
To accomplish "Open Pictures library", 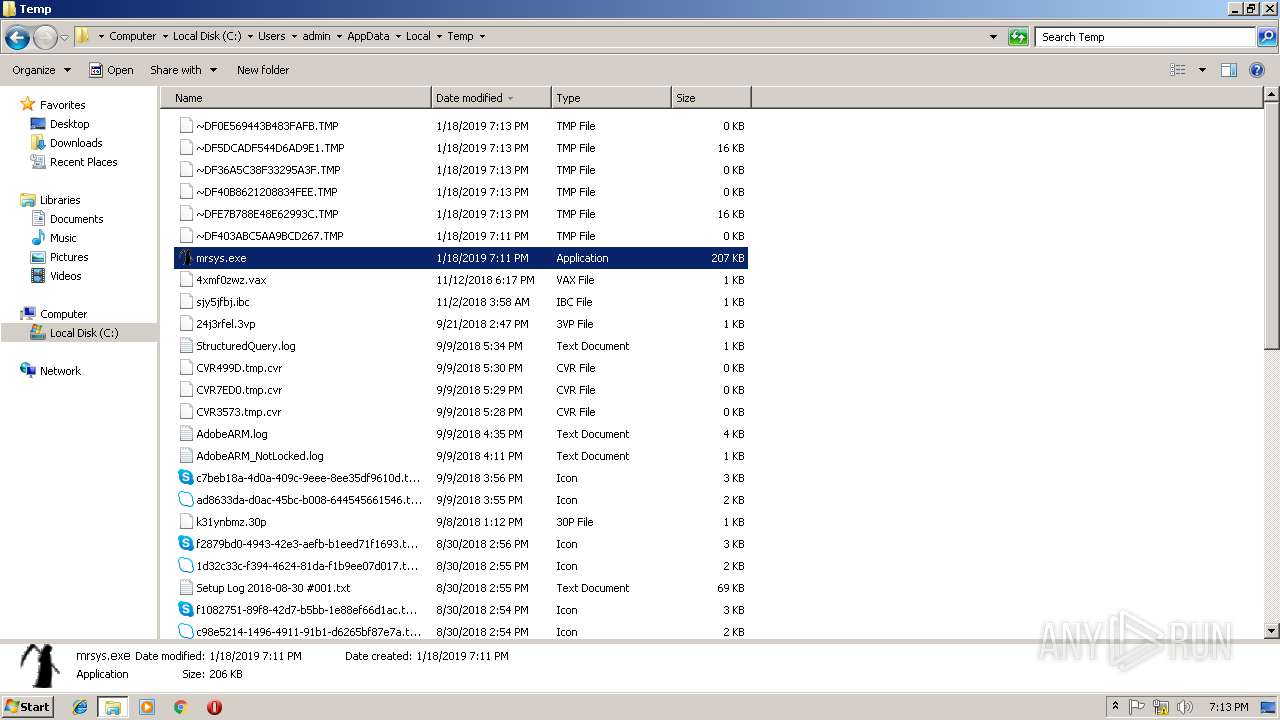I will [69, 257].
